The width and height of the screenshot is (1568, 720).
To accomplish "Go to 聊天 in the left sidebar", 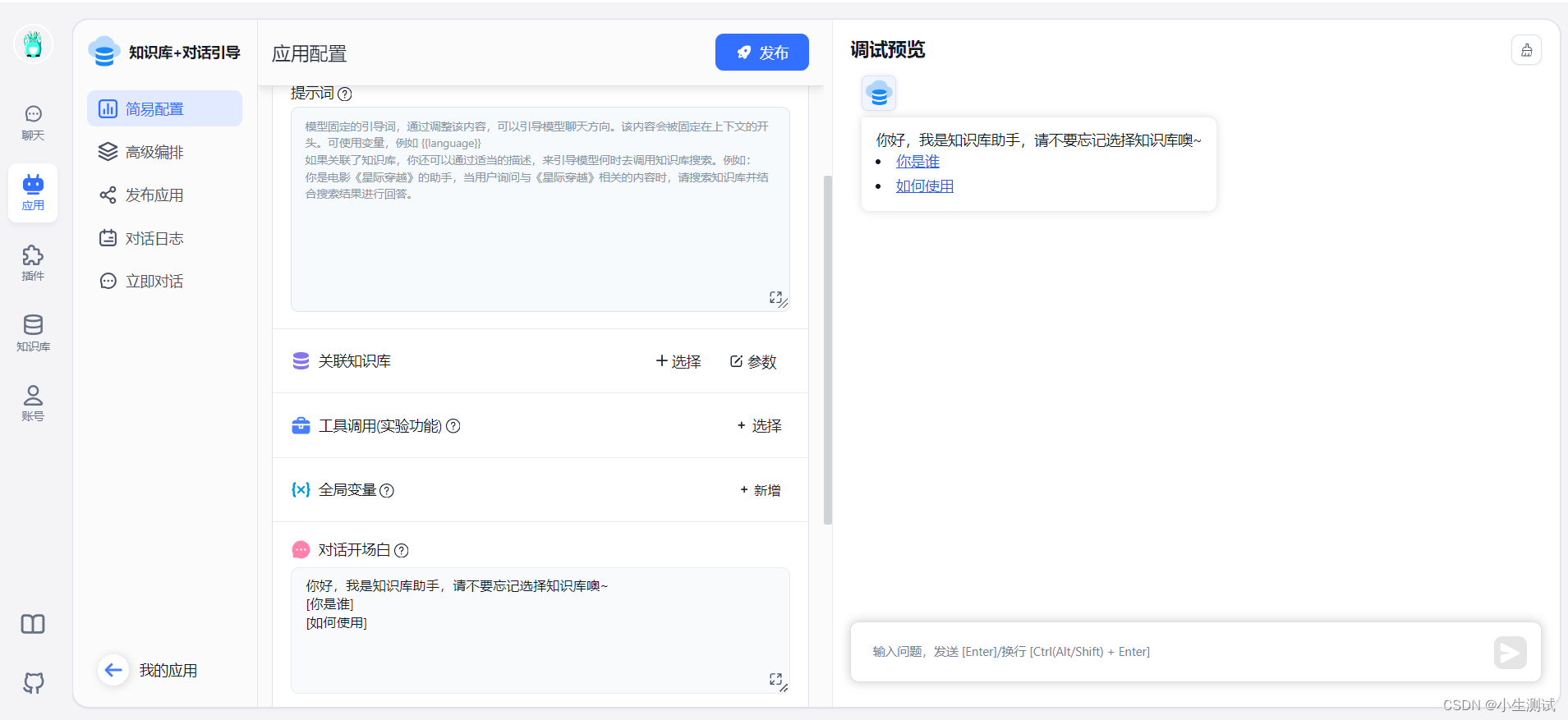I will [x=33, y=123].
